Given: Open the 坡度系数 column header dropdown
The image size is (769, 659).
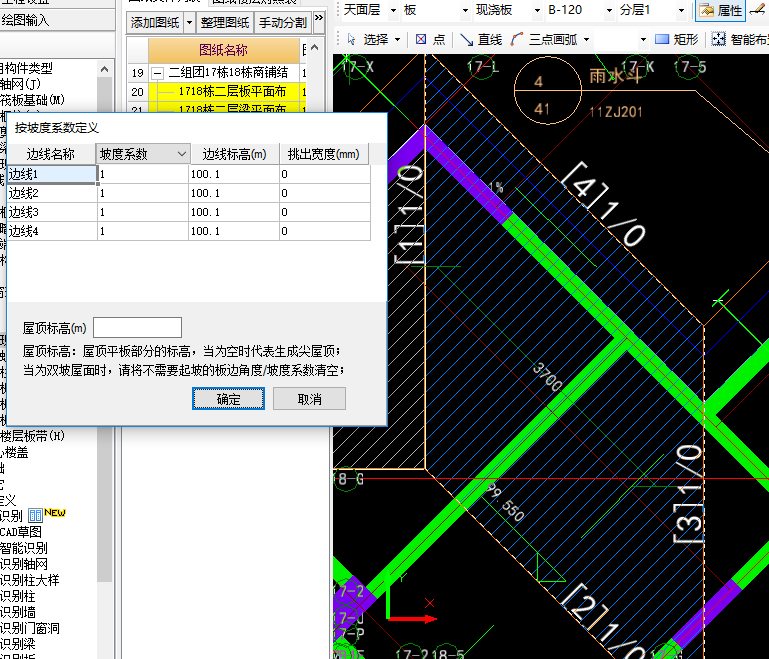Looking at the screenshot, I should pos(181,154).
